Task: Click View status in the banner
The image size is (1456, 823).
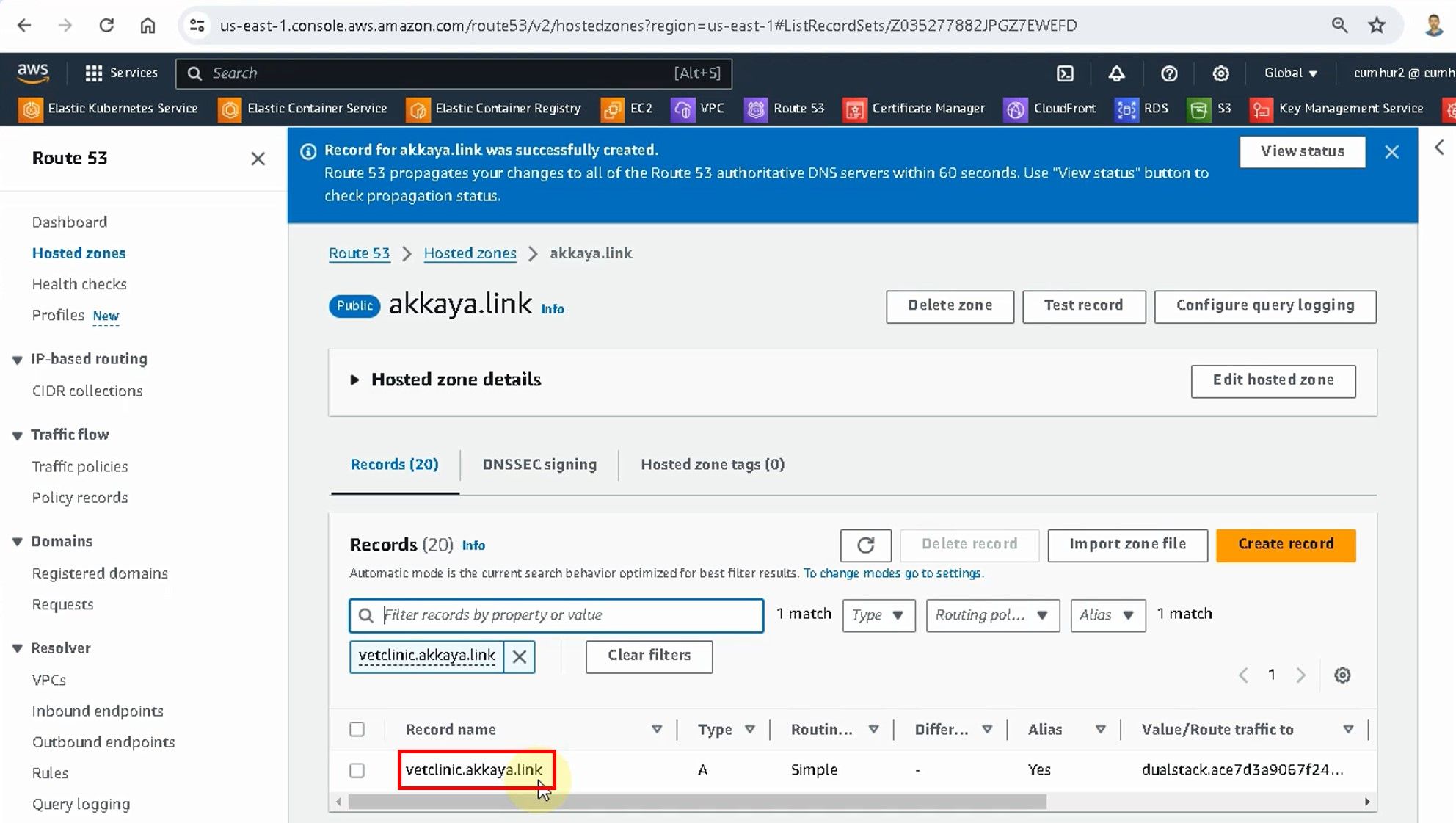Action: click(x=1302, y=152)
